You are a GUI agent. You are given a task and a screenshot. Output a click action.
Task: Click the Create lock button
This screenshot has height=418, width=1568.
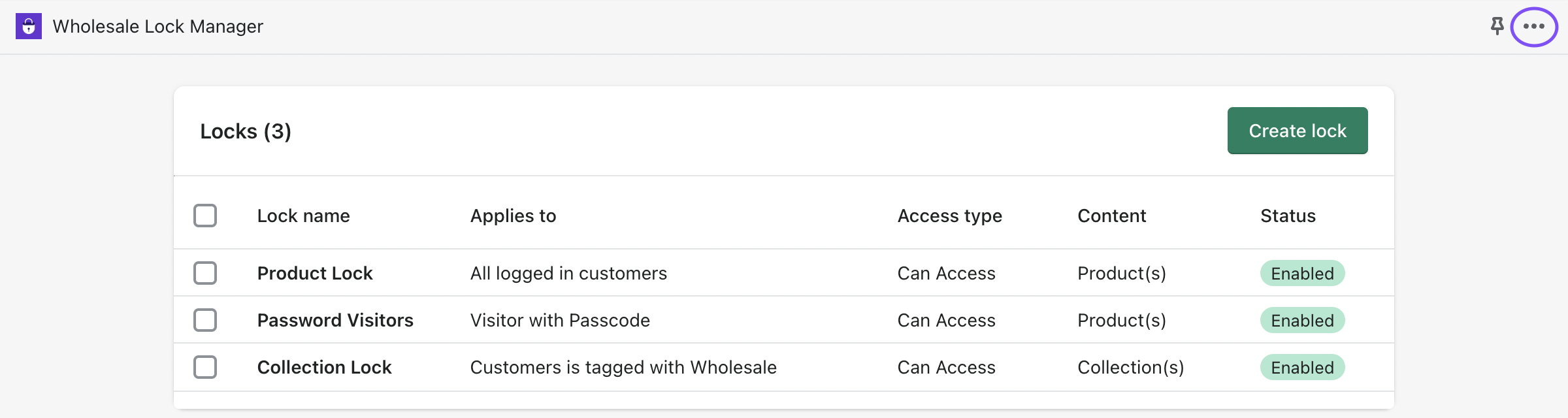(x=1298, y=131)
